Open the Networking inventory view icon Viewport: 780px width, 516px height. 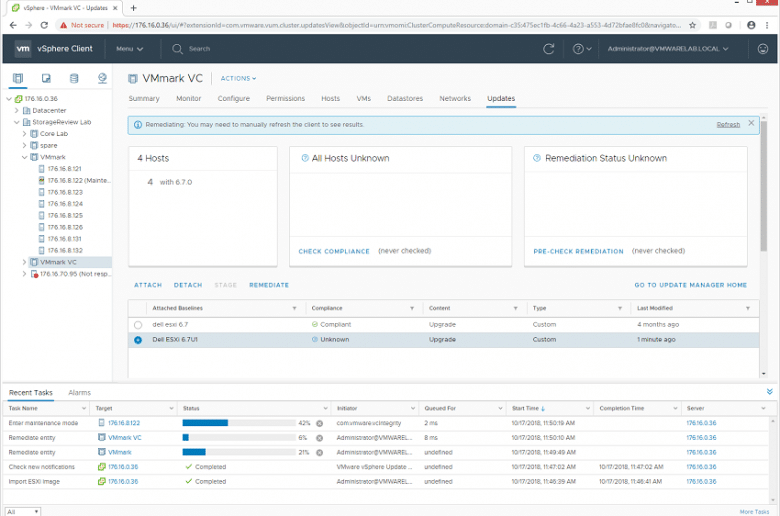point(102,78)
